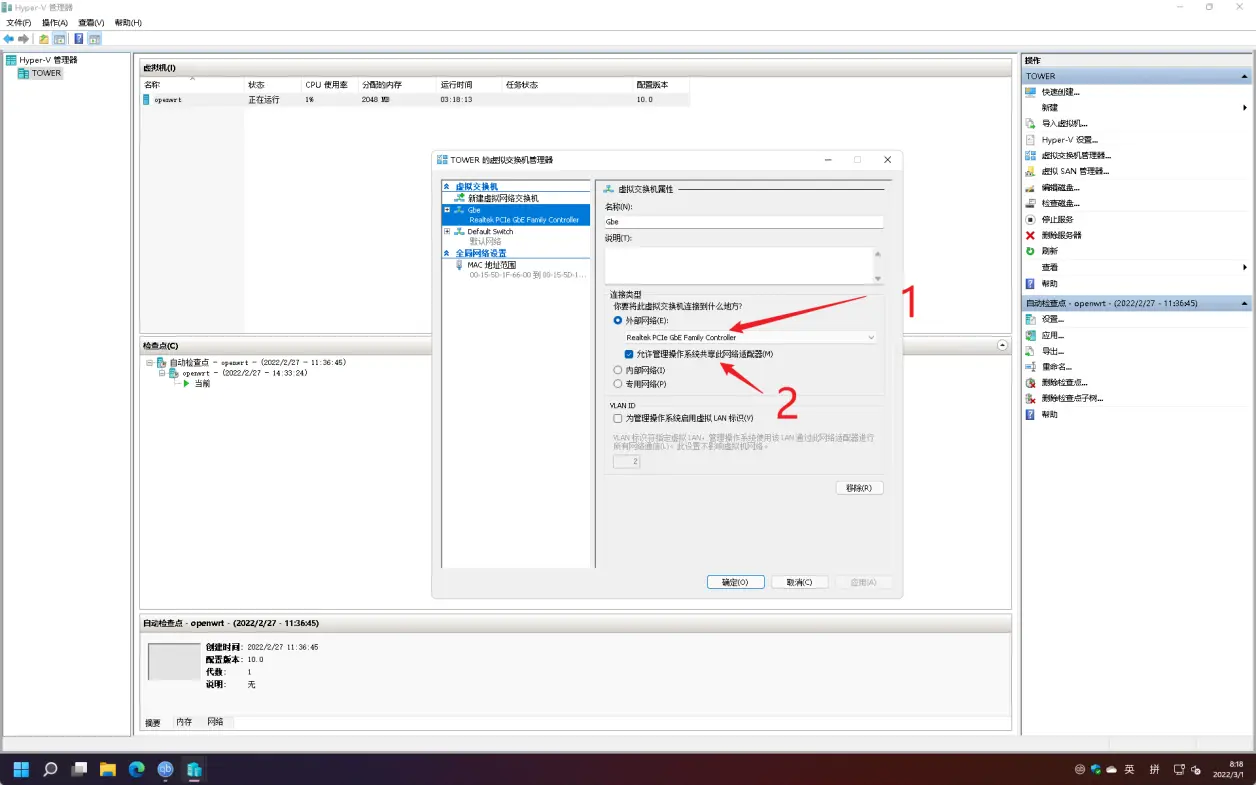Click the blue help question-mark toolbar icon
The width and height of the screenshot is (1256, 785).
(x=79, y=39)
